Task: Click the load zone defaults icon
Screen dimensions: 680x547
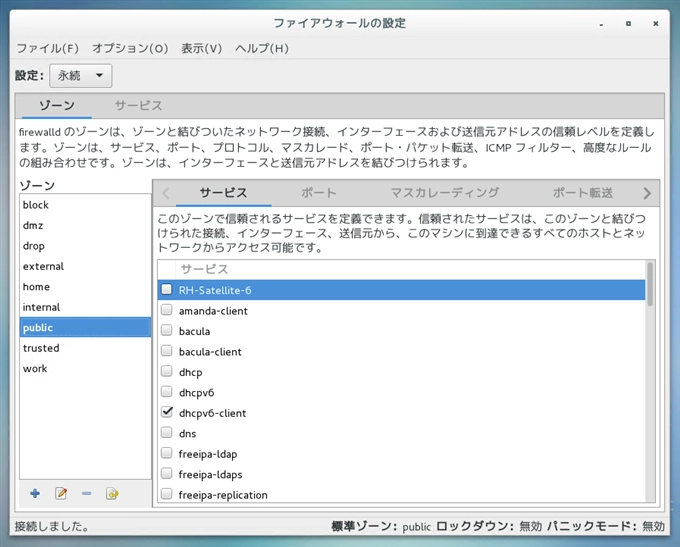Action: pyautogui.click(x=112, y=494)
